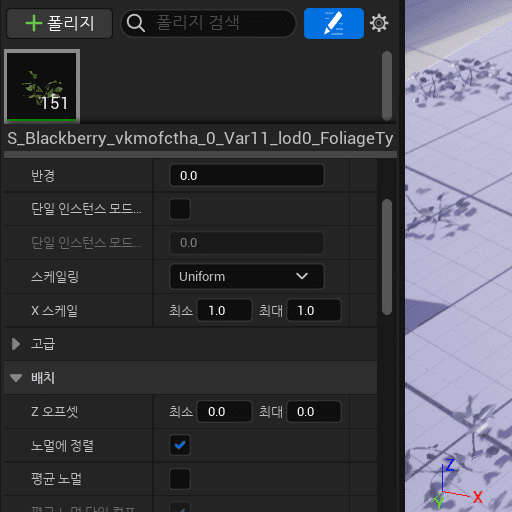Enable the 평균 노멀 checkbox
This screenshot has height=512, width=512.
180,479
